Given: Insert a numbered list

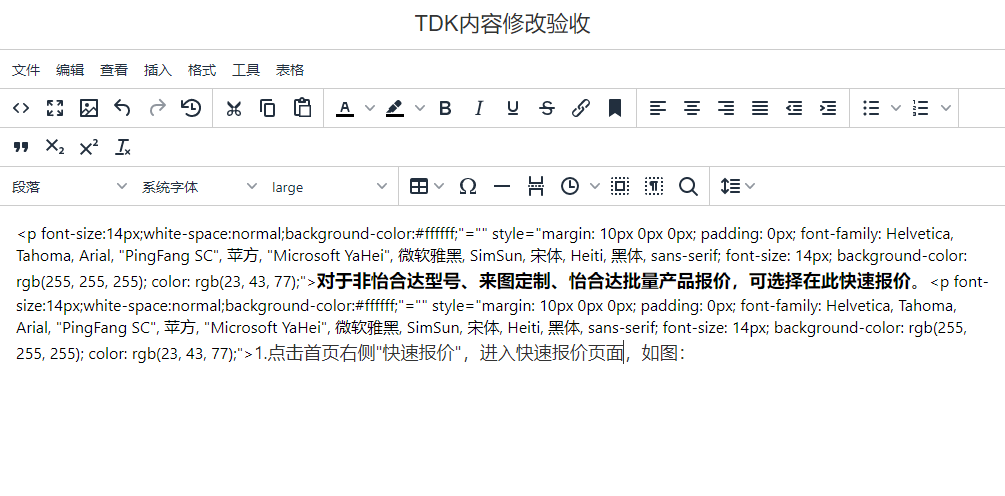Looking at the screenshot, I should [x=921, y=108].
